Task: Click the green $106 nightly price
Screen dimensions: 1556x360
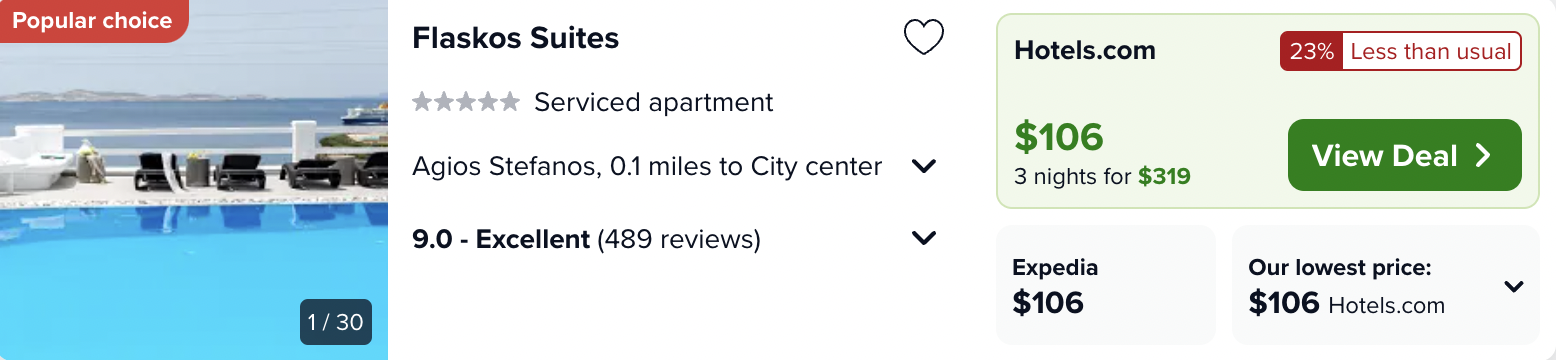Action: (x=1059, y=137)
